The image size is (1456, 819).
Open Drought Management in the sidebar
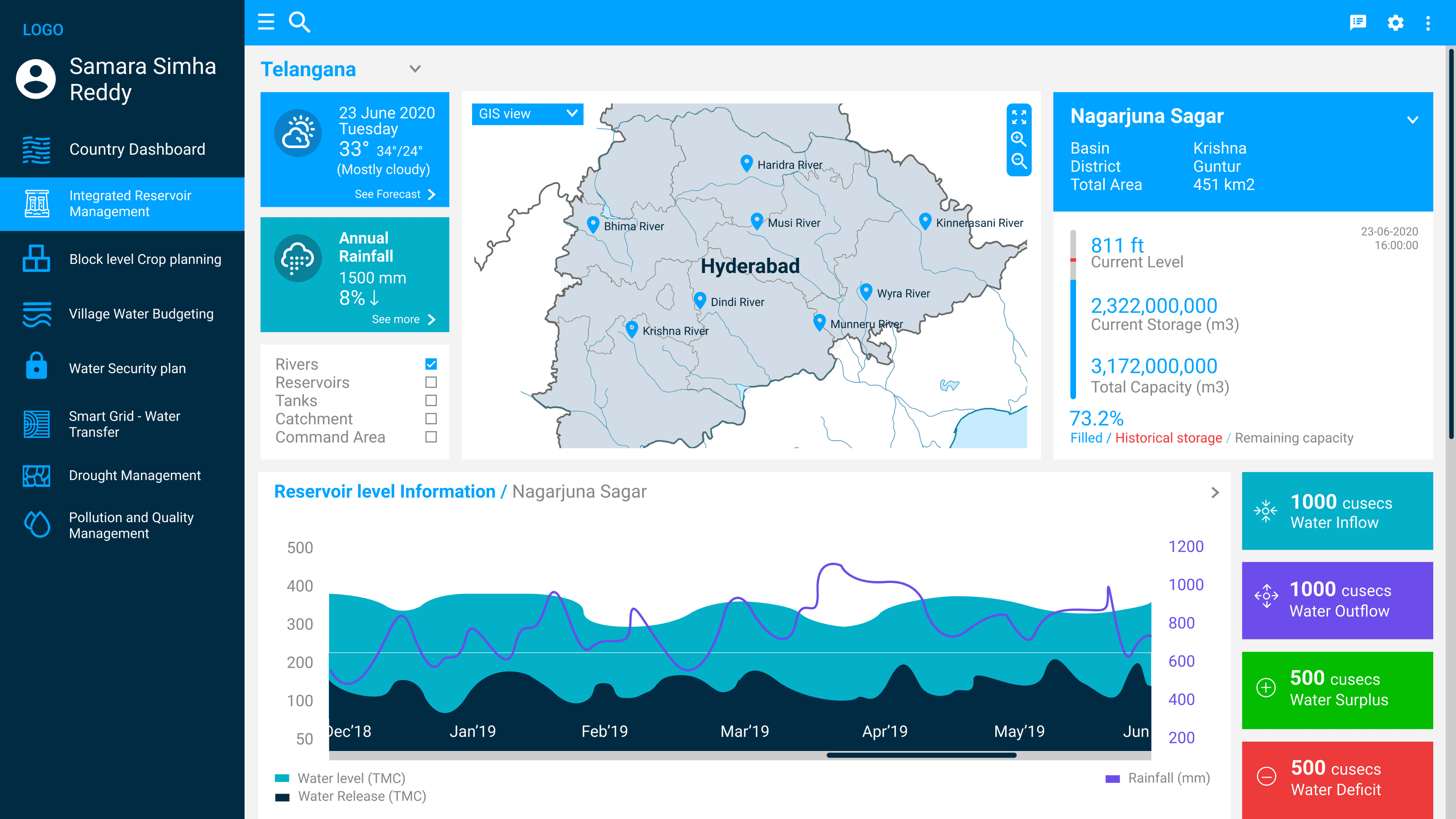134,475
